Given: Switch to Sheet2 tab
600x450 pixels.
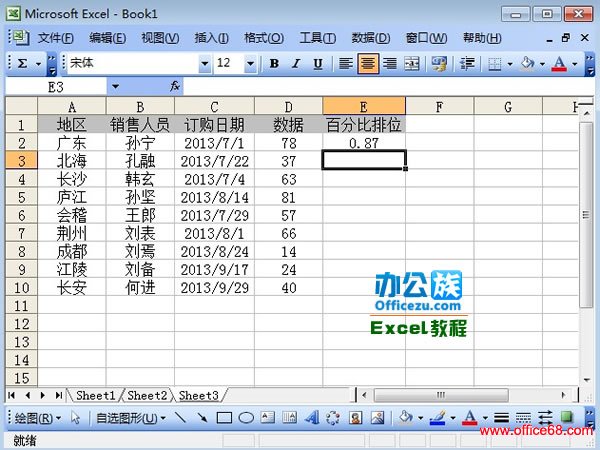Looking at the screenshot, I should coord(147,395).
